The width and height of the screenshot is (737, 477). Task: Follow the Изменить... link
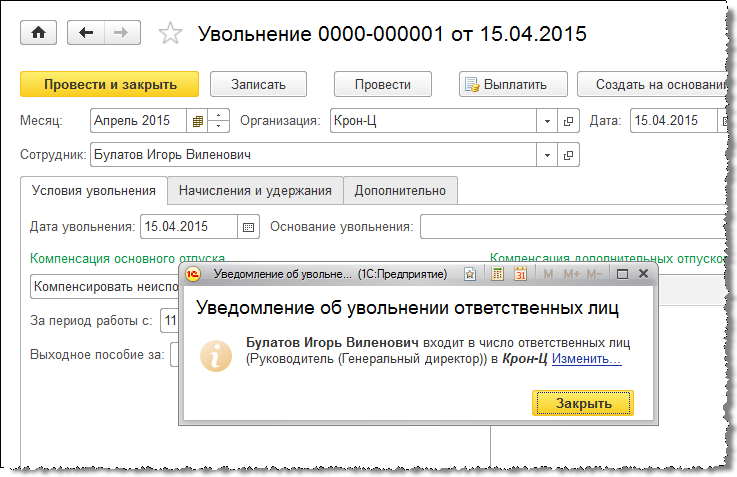pos(586,359)
